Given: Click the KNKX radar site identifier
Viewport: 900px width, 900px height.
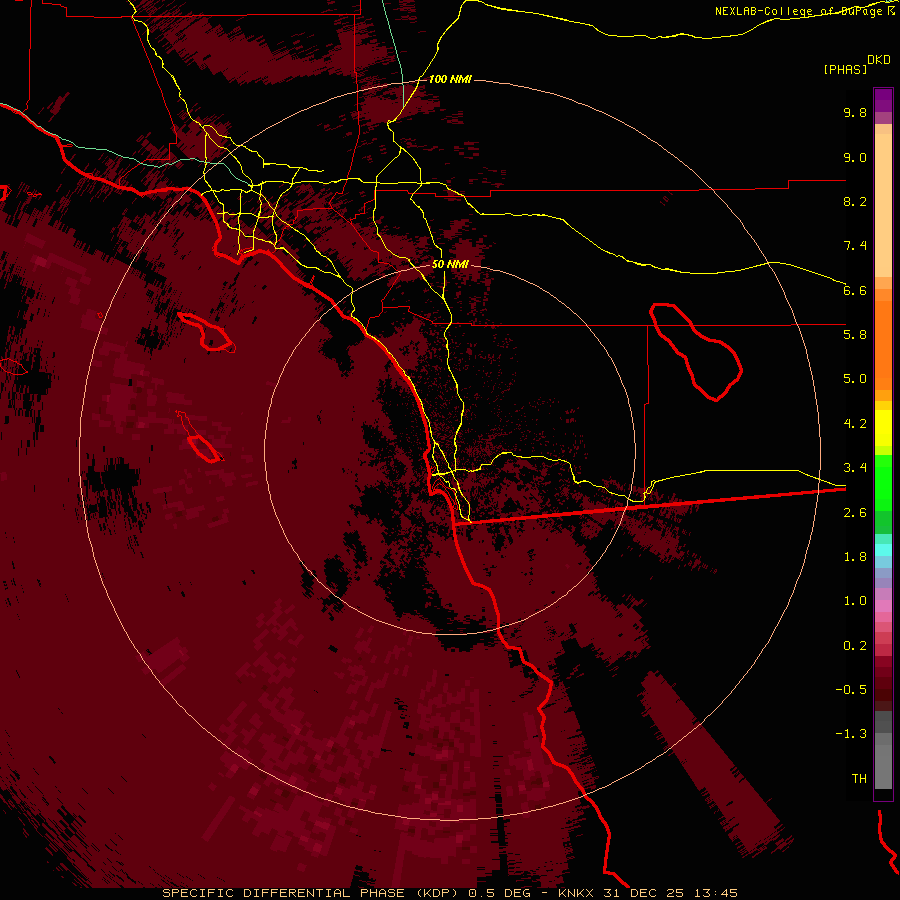Looking at the screenshot, I should pyautogui.click(x=576, y=893).
